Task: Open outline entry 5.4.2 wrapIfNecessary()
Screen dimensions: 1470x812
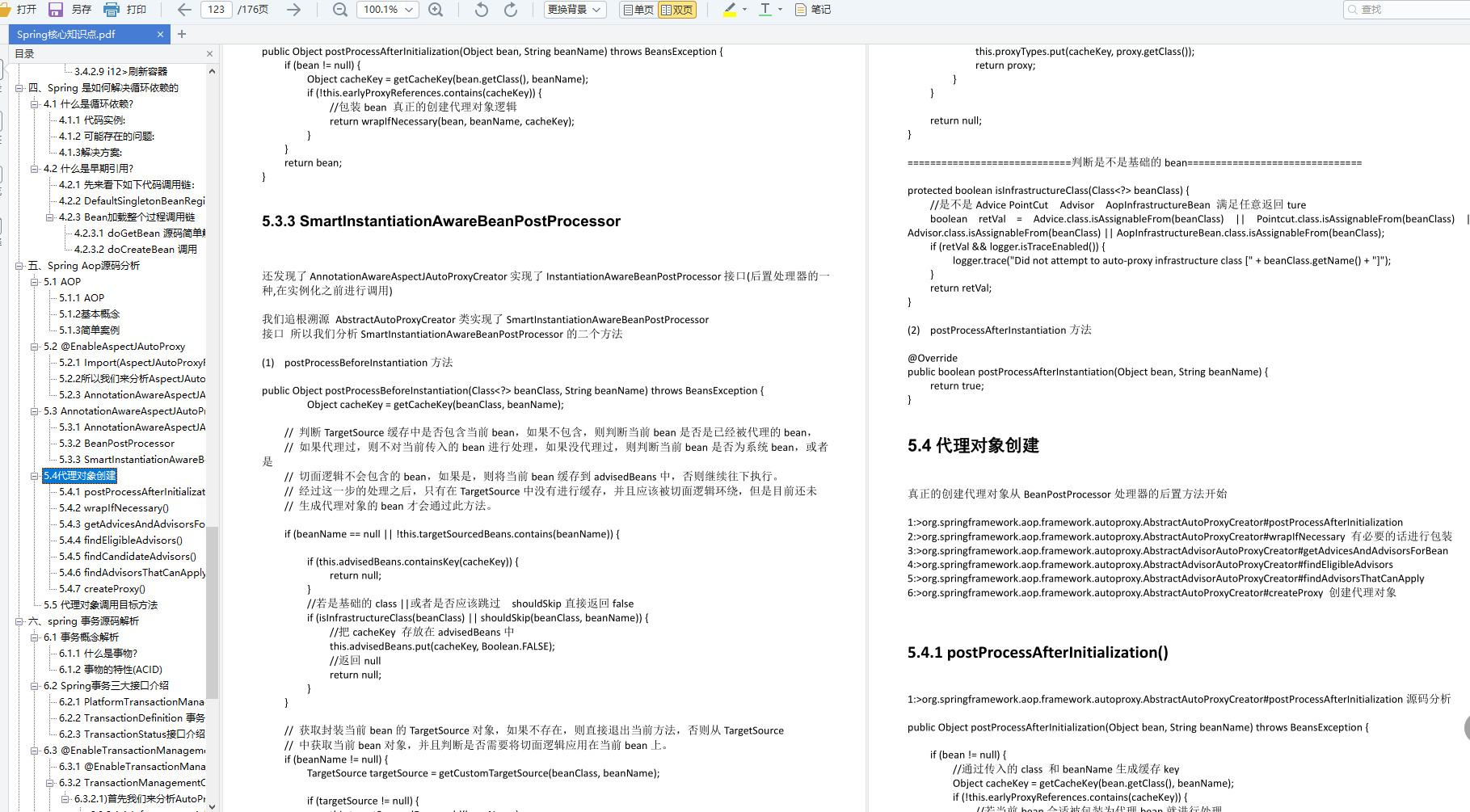Action: pyautogui.click(x=114, y=508)
